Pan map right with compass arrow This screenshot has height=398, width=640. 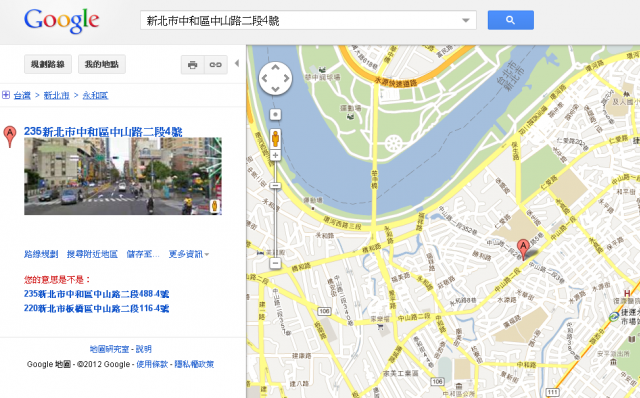point(287,78)
